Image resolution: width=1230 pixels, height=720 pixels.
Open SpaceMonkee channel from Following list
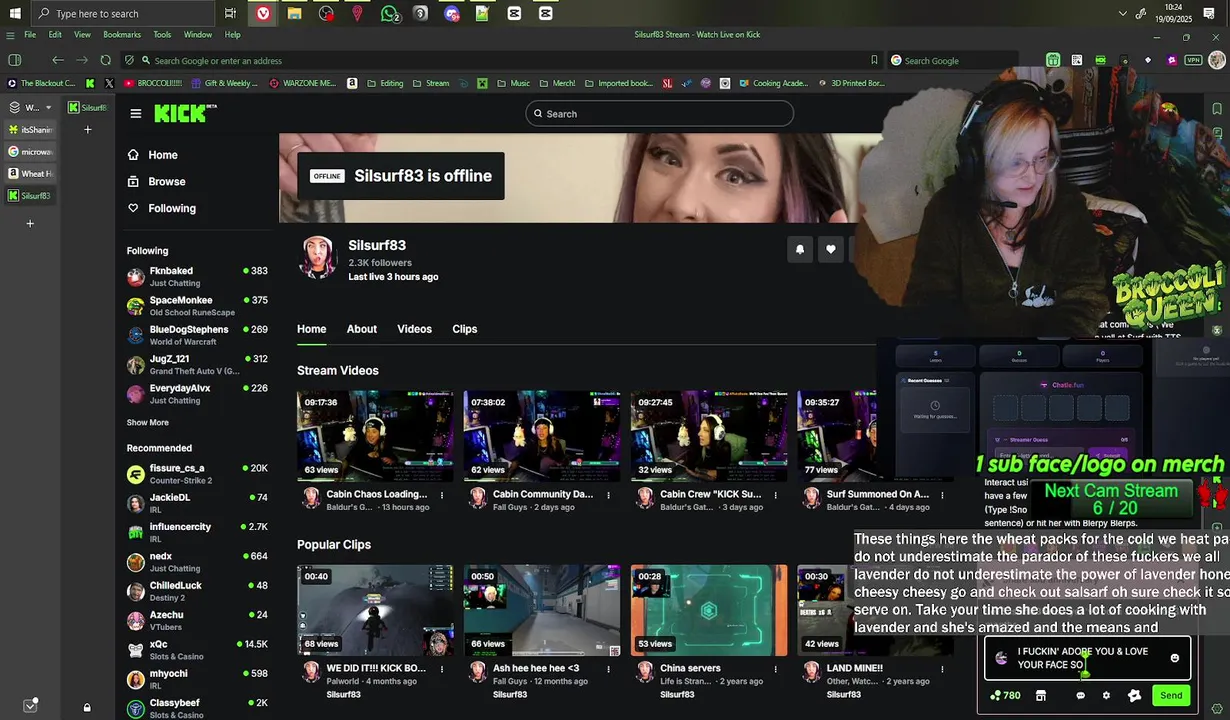[x=197, y=305]
